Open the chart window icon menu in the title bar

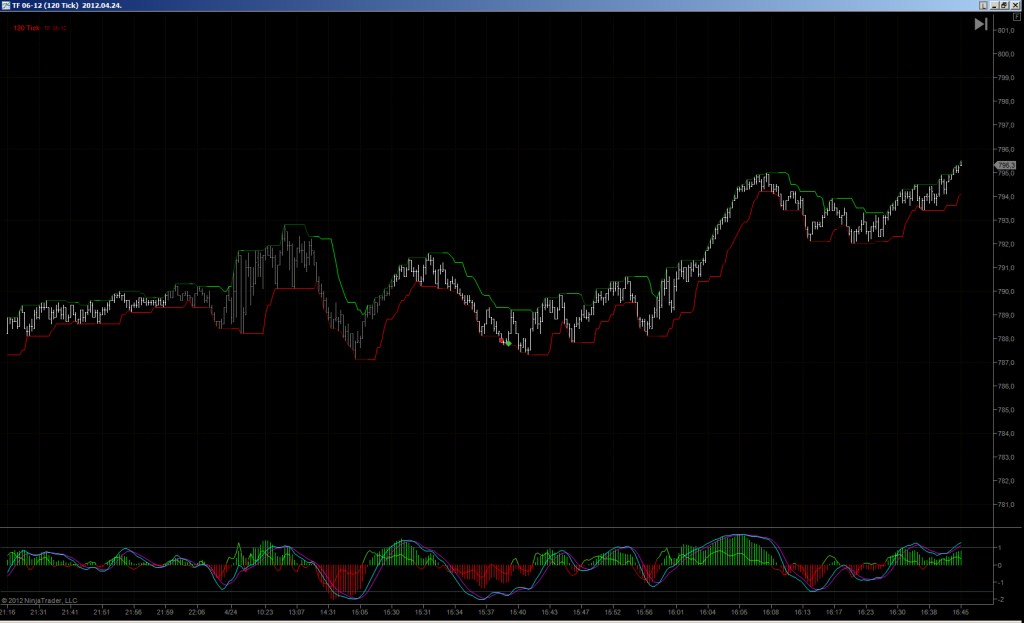6,5
